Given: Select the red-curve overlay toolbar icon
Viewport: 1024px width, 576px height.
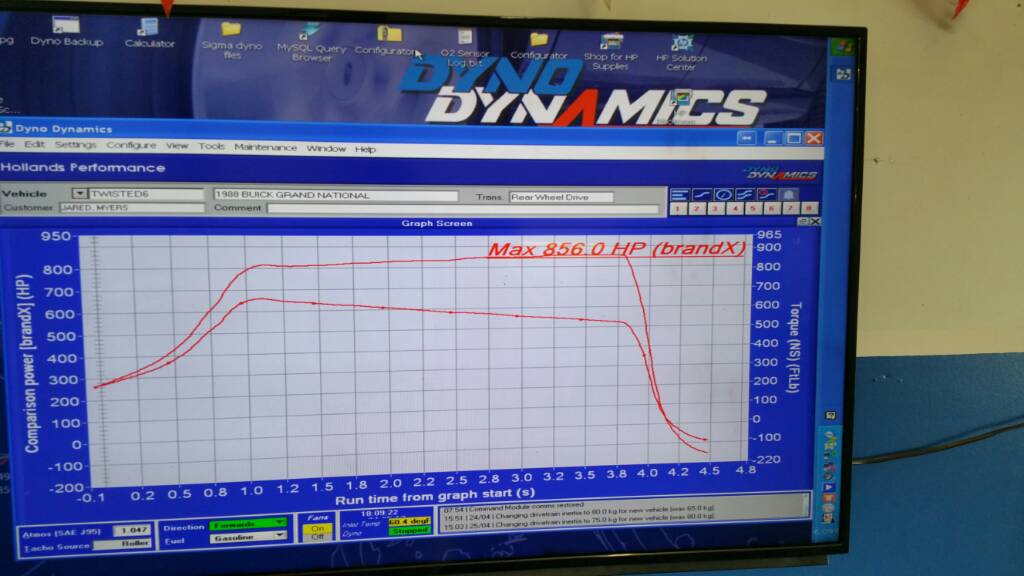Looking at the screenshot, I should pos(766,195).
